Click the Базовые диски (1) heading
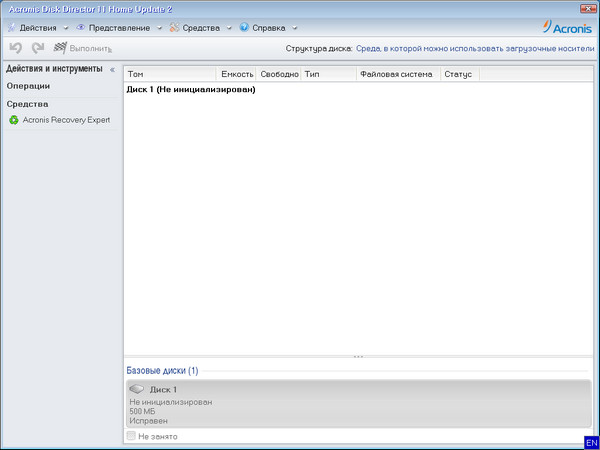600x450 pixels. click(x=162, y=370)
